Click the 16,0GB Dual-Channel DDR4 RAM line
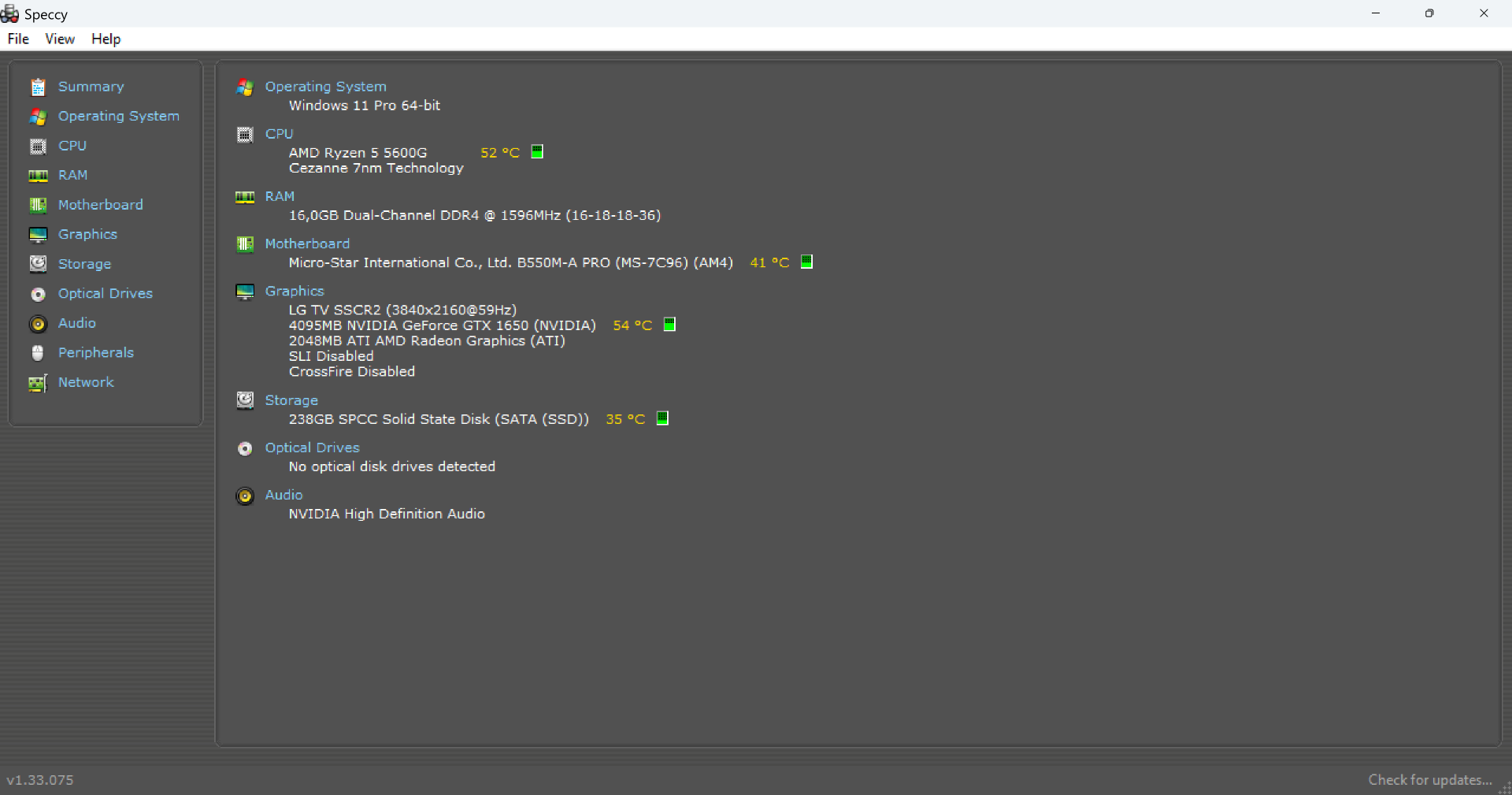1512x795 pixels. [x=475, y=215]
